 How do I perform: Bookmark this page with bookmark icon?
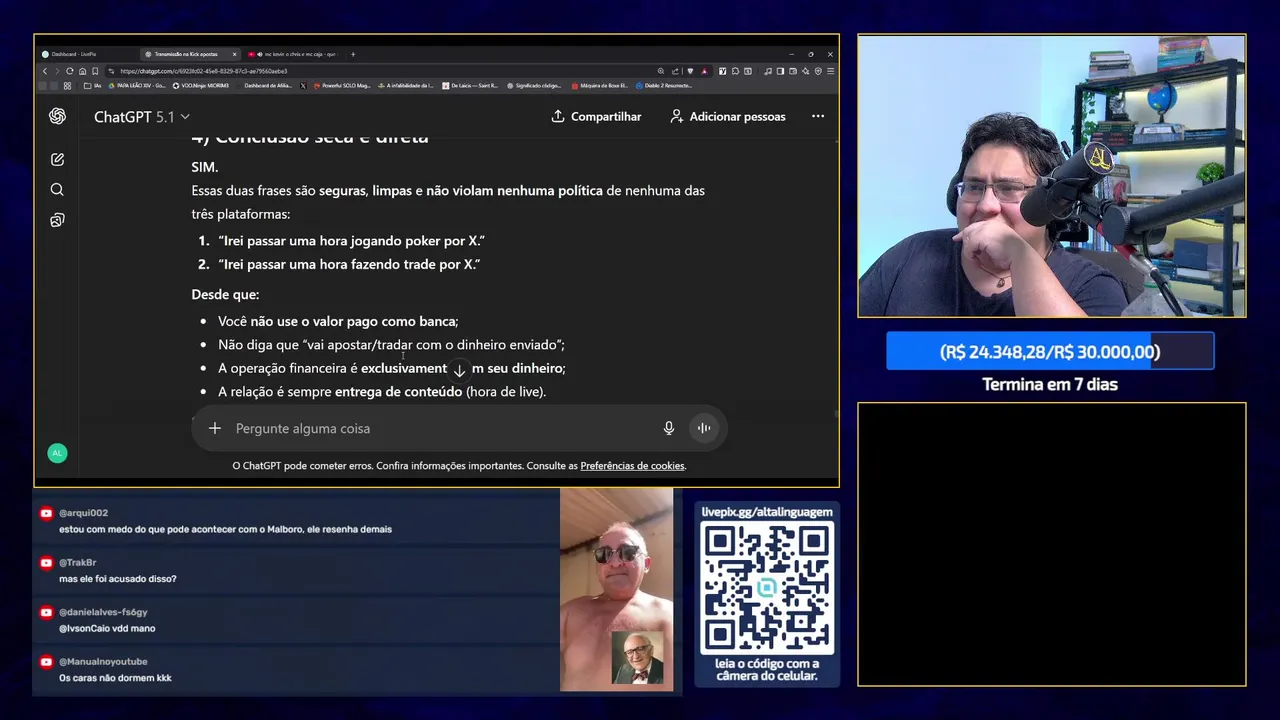coord(95,71)
